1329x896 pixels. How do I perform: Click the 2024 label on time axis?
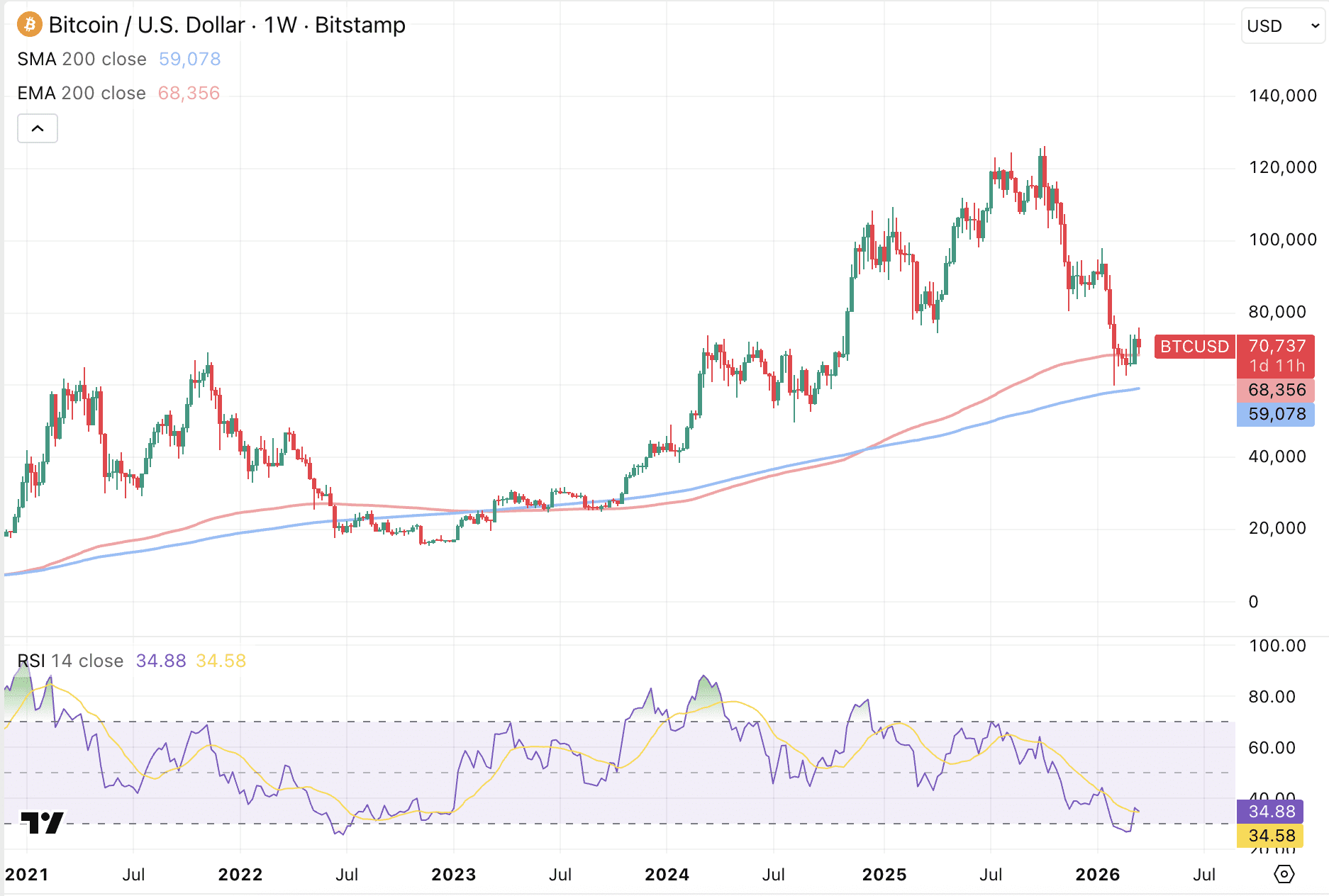click(667, 874)
